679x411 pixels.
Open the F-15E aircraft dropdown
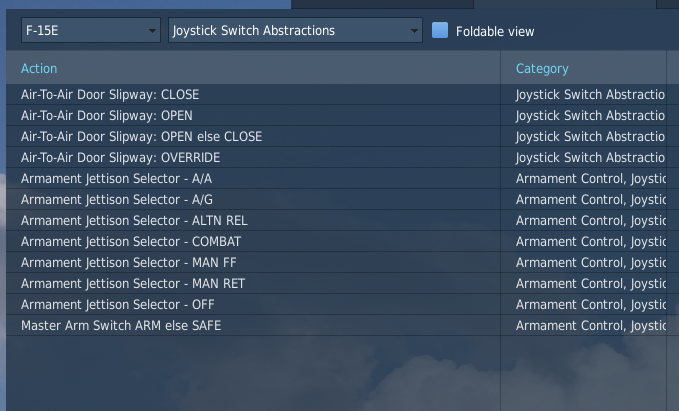(91, 30)
